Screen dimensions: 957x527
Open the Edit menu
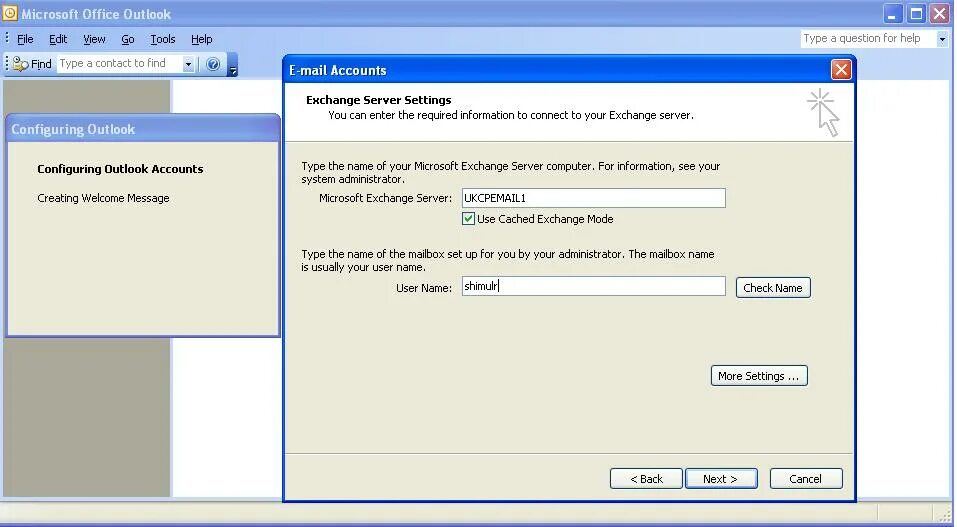[58, 39]
